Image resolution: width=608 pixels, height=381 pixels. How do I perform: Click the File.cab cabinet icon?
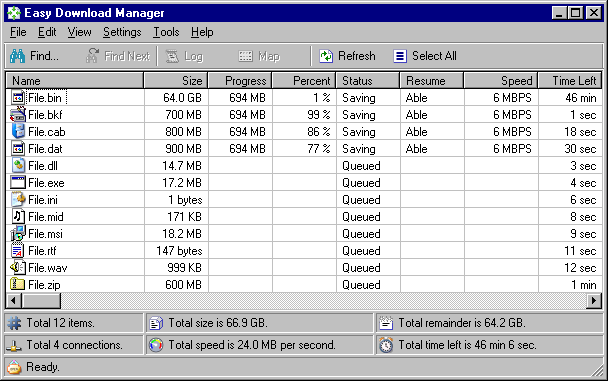18,131
